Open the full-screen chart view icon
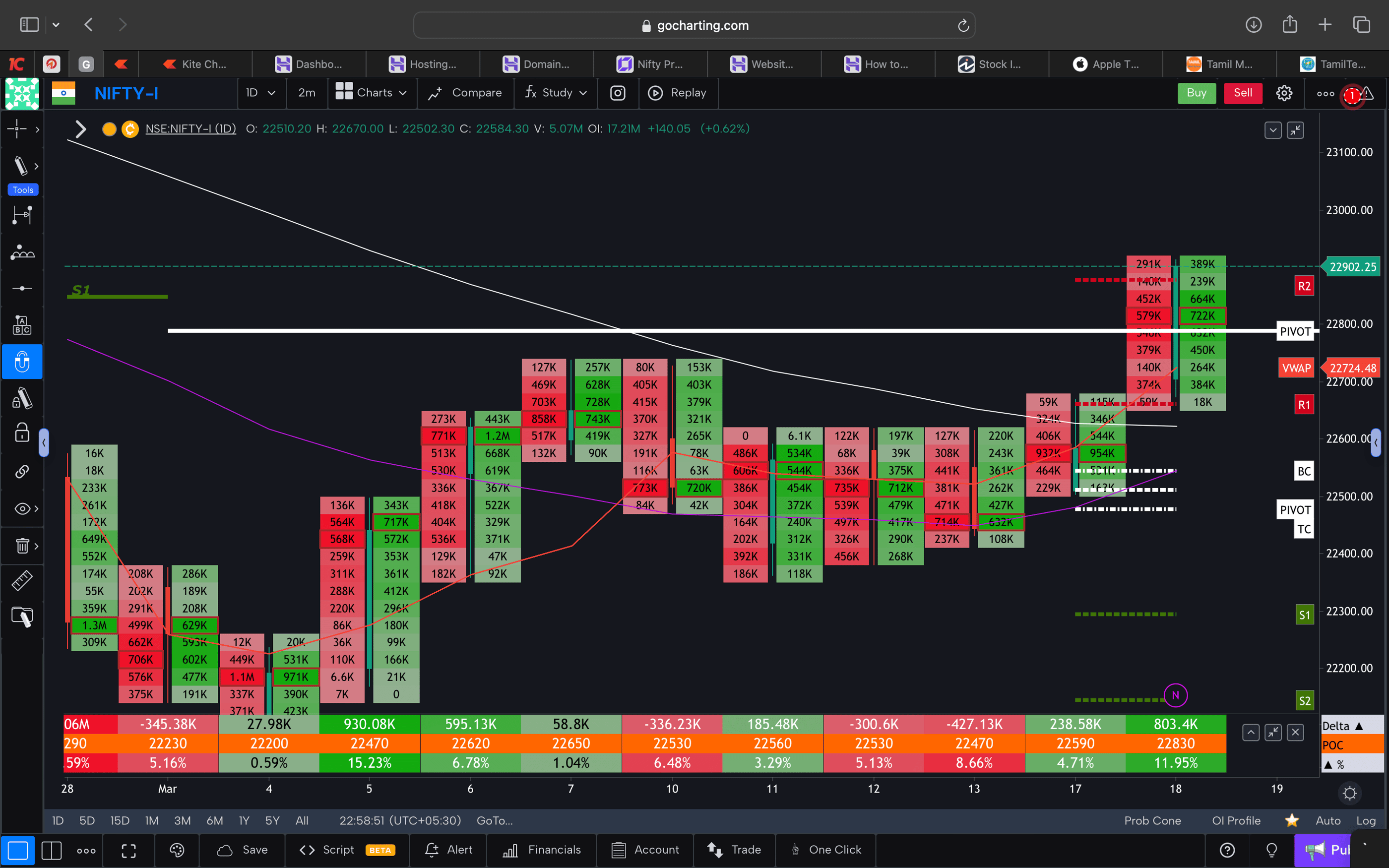The height and width of the screenshot is (868, 1389). (x=128, y=850)
